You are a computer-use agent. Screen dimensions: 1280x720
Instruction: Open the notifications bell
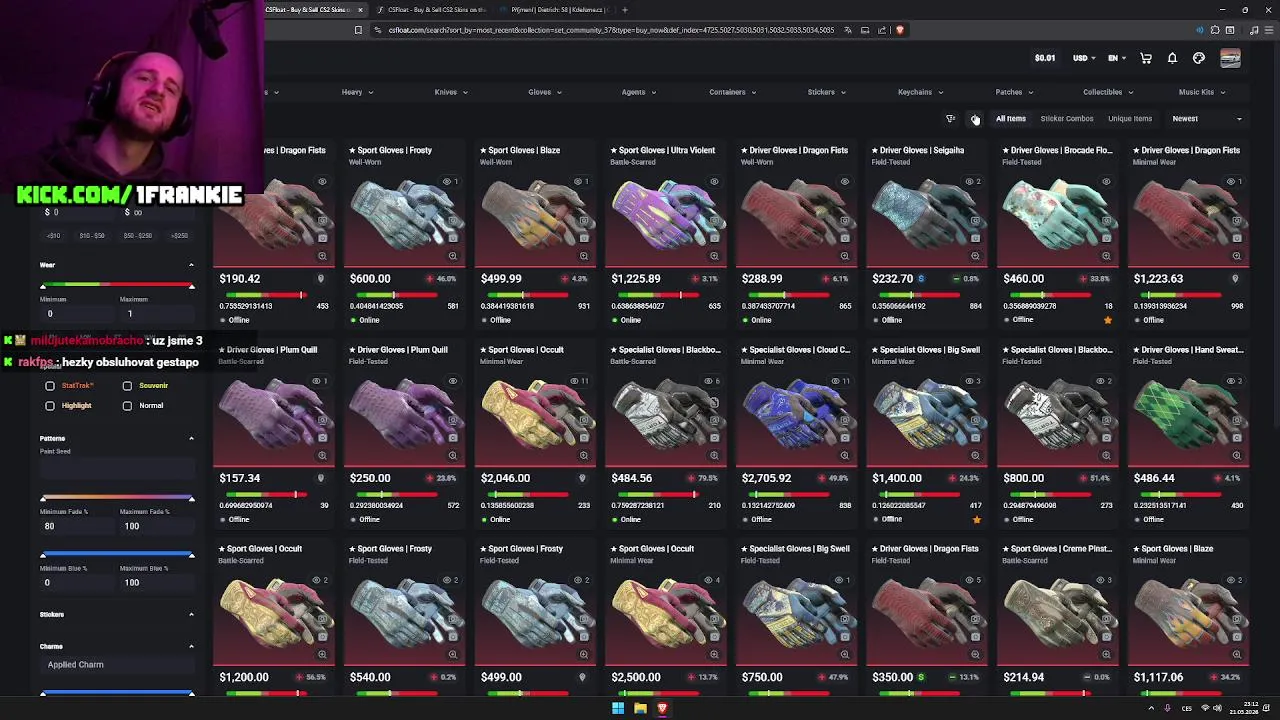(x=1172, y=58)
